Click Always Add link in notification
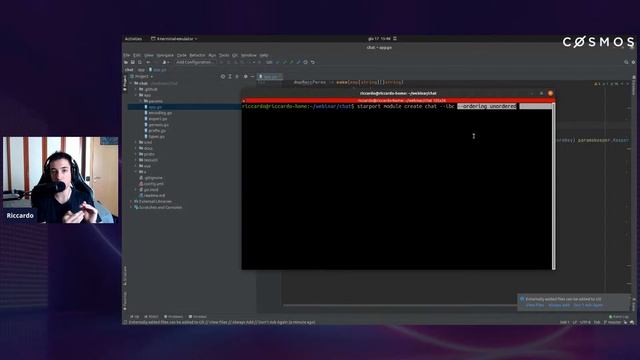The width and height of the screenshot is (640, 360). point(559,305)
